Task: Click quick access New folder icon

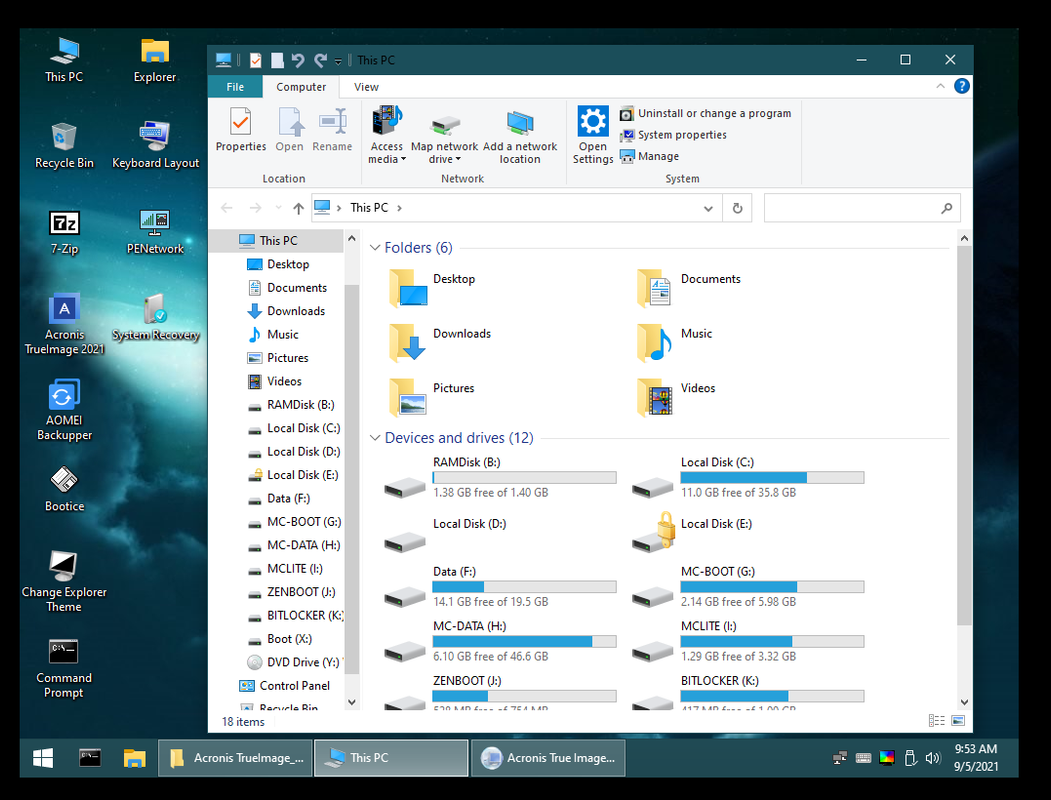Action: pyautogui.click(x=277, y=60)
